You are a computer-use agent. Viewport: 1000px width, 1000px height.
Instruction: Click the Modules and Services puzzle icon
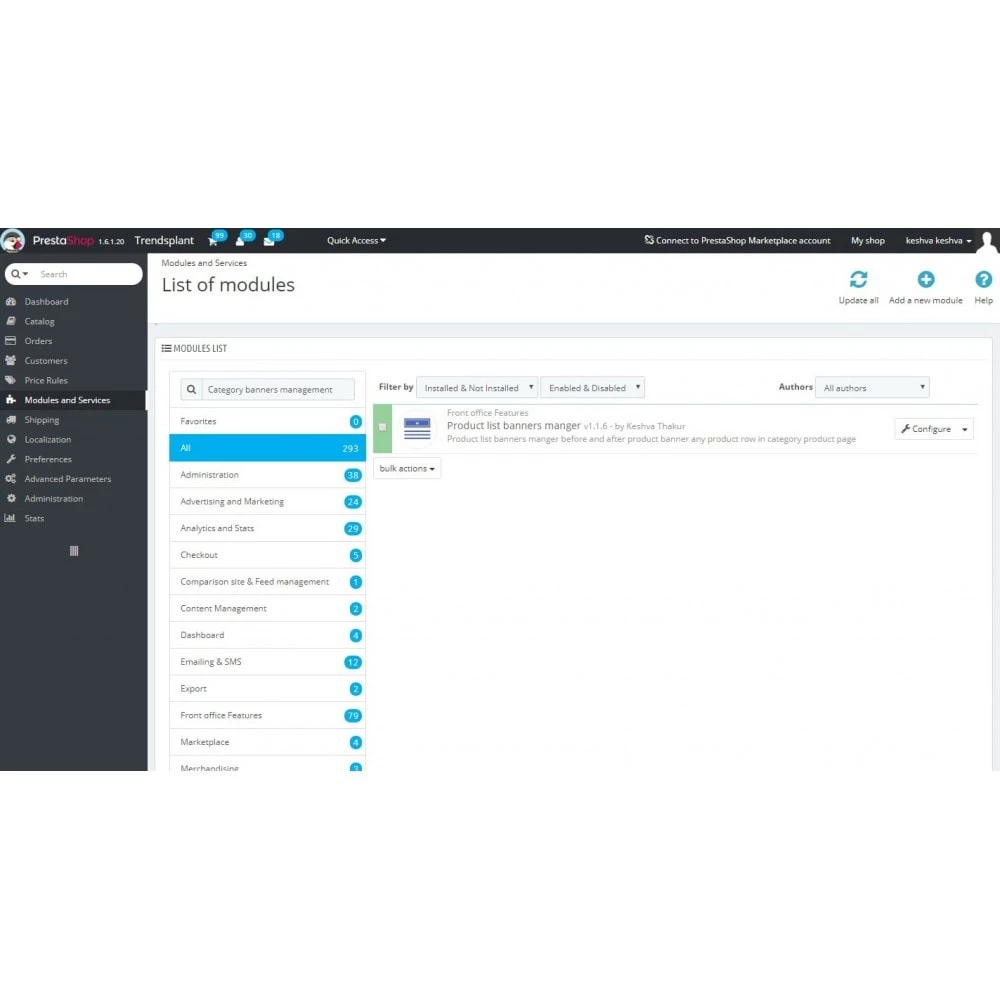point(11,400)
